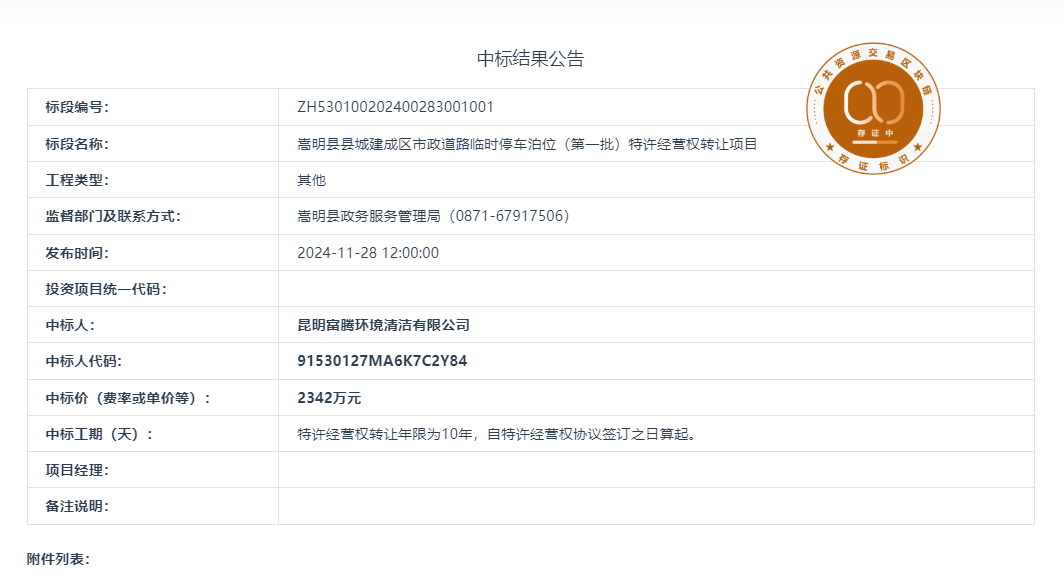The width and height of the screenshot is (1064, 588).
Task: Click the label 项目经理
Action: coord(77,470)
